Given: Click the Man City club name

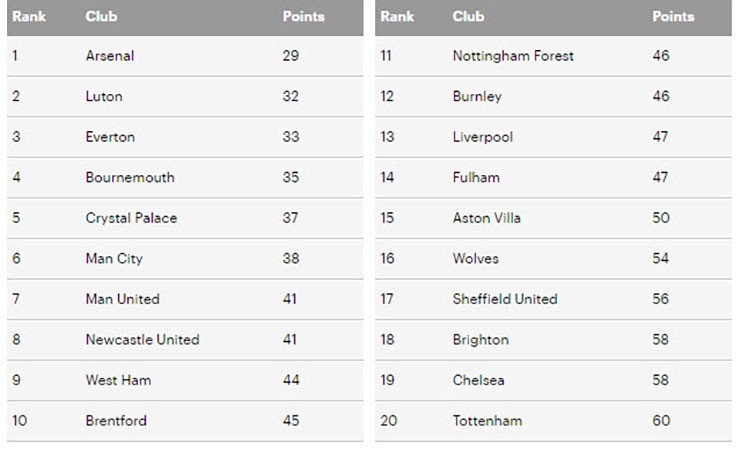Looking at the screenshot, I should point(114,259).
